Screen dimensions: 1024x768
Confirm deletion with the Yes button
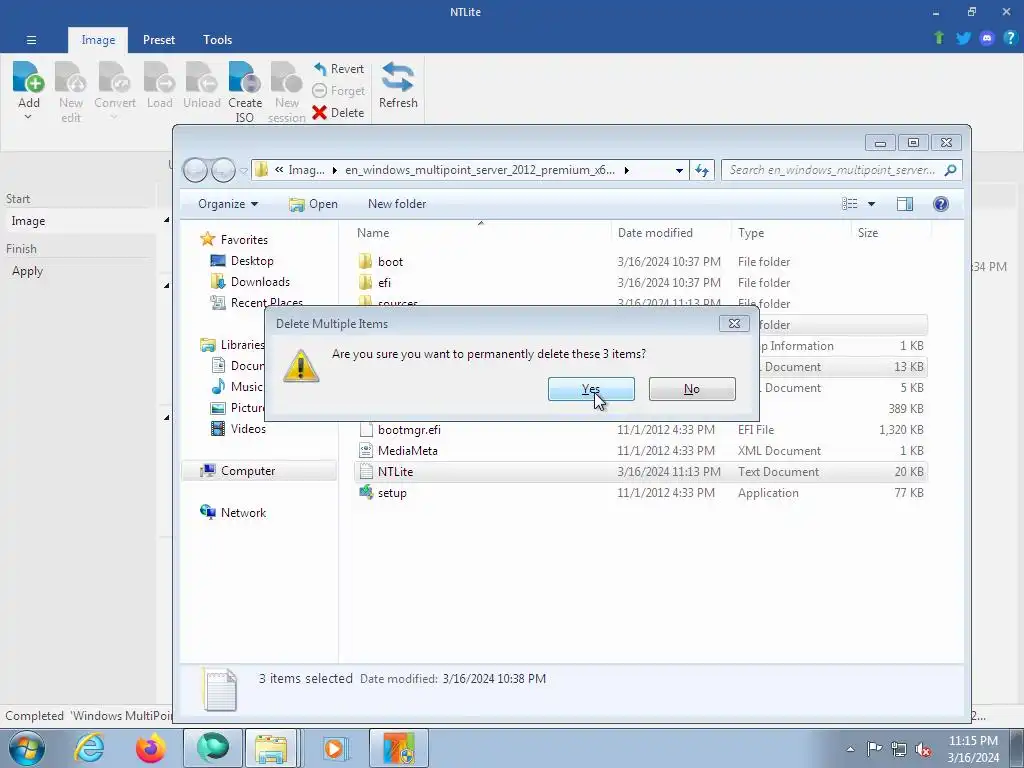coord(591,389)
